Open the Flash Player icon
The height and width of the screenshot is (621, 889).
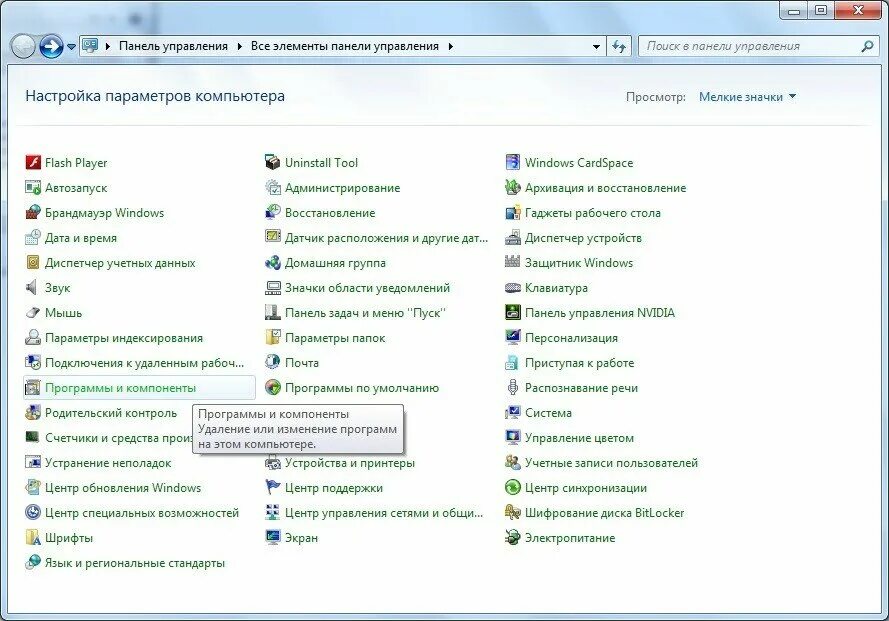pyautogui.click(x=33, y=163)
